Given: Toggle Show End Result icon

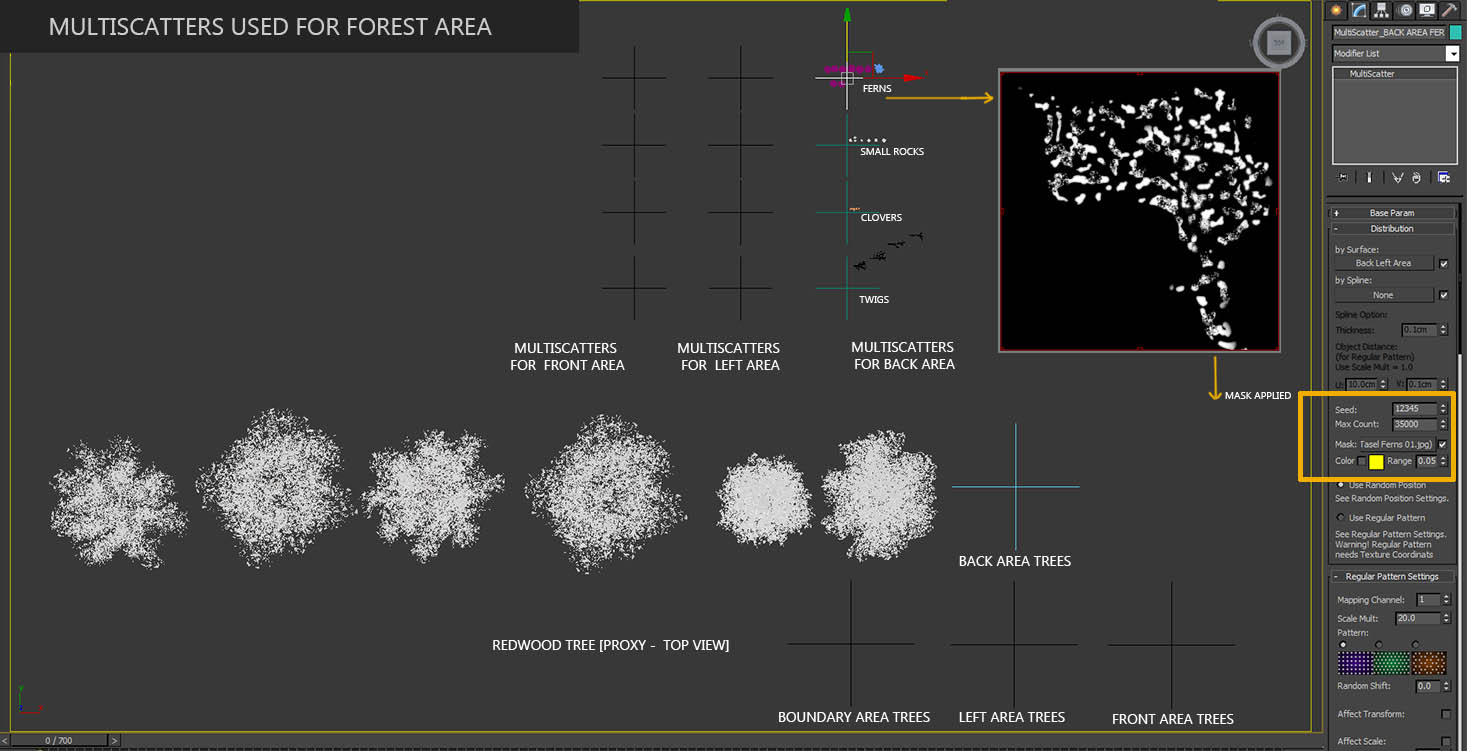Looking at the screenshot, I should coord(1369,177).
